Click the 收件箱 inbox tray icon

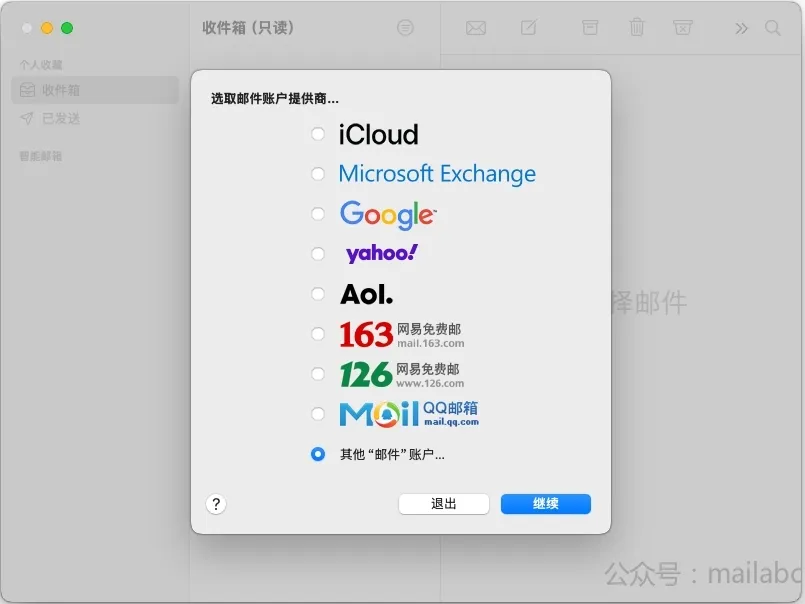(x=27, y=90)
